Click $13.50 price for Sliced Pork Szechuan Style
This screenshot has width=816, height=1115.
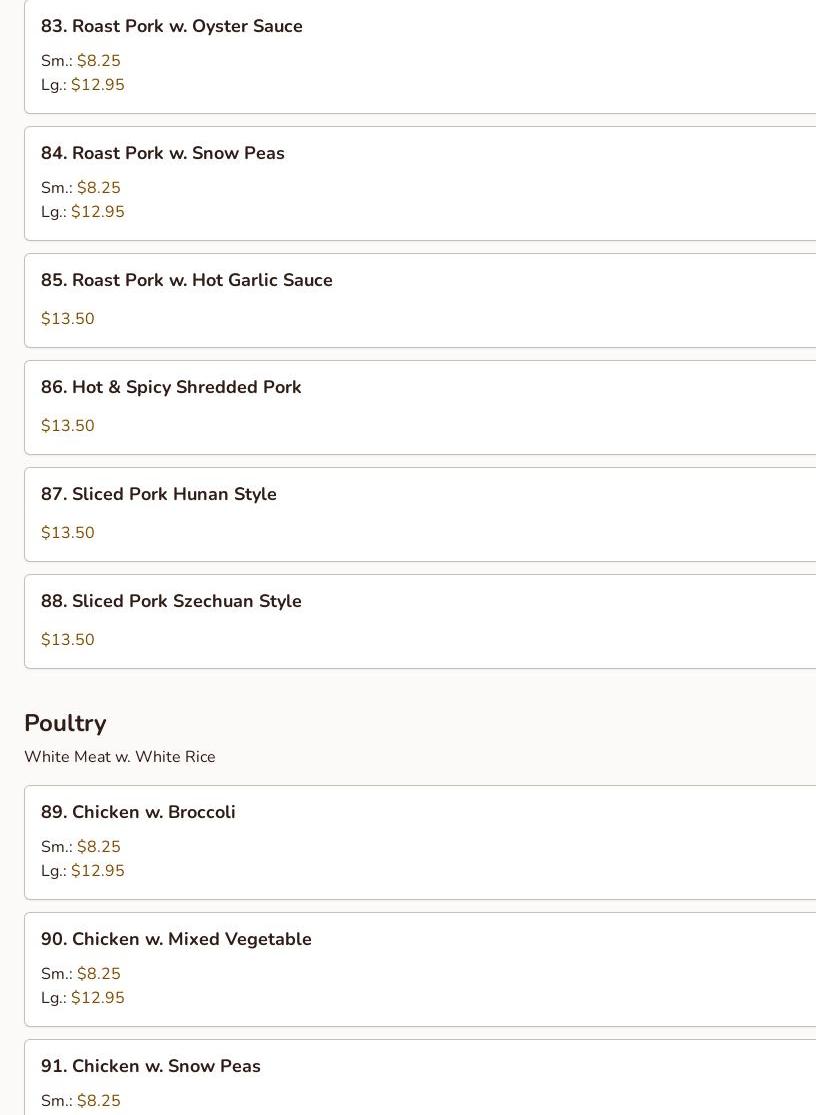point(68,640)
